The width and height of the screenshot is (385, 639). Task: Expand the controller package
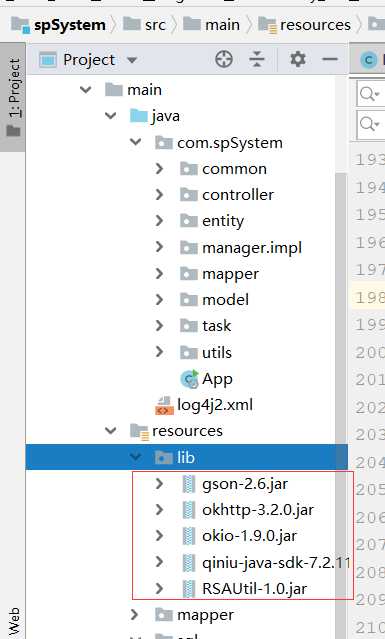pyautogui.click(x=159, y=194)
